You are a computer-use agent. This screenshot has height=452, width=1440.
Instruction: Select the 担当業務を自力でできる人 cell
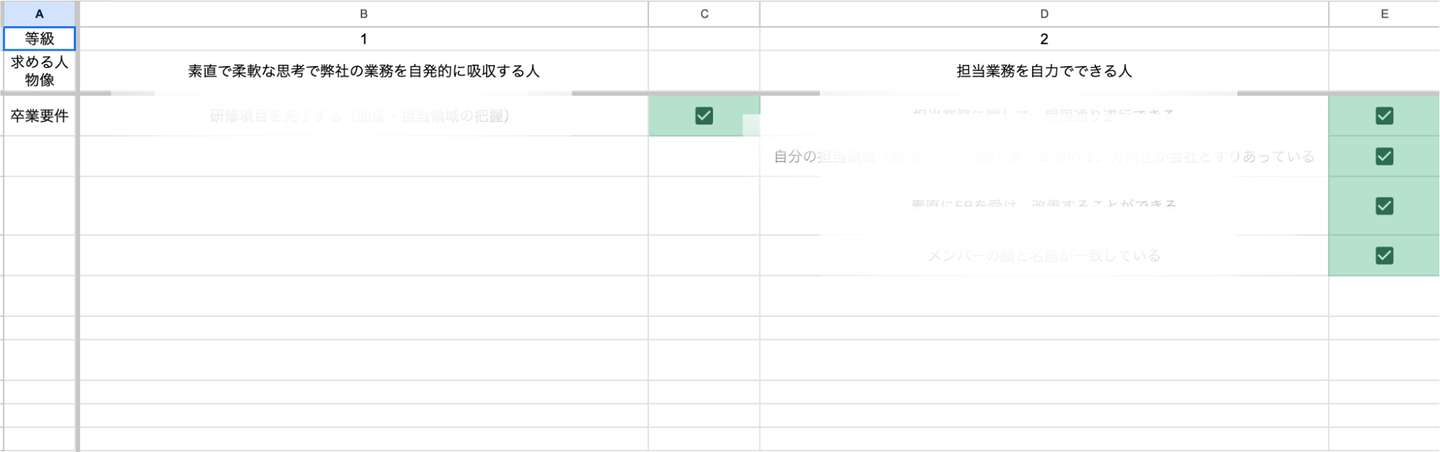point(1044,72)
